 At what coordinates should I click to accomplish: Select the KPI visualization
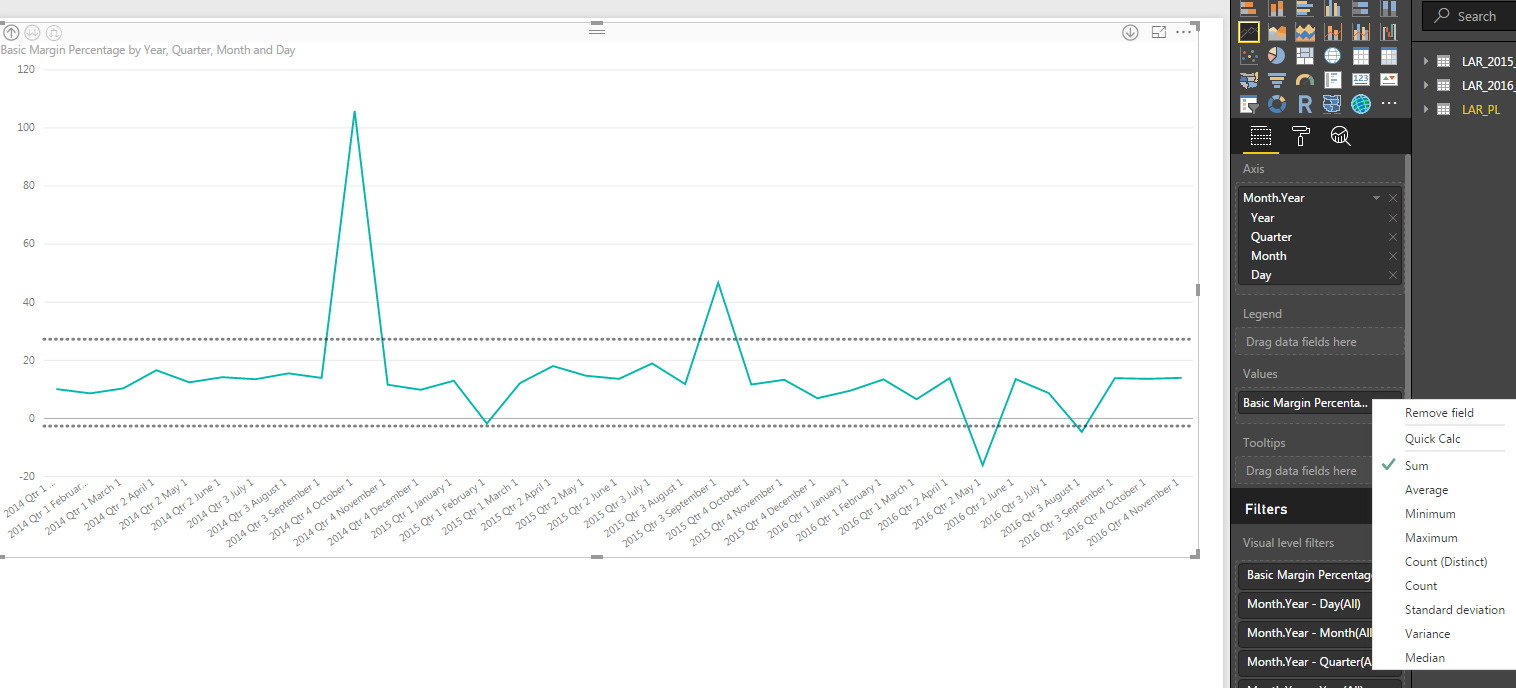point(1389,80)
